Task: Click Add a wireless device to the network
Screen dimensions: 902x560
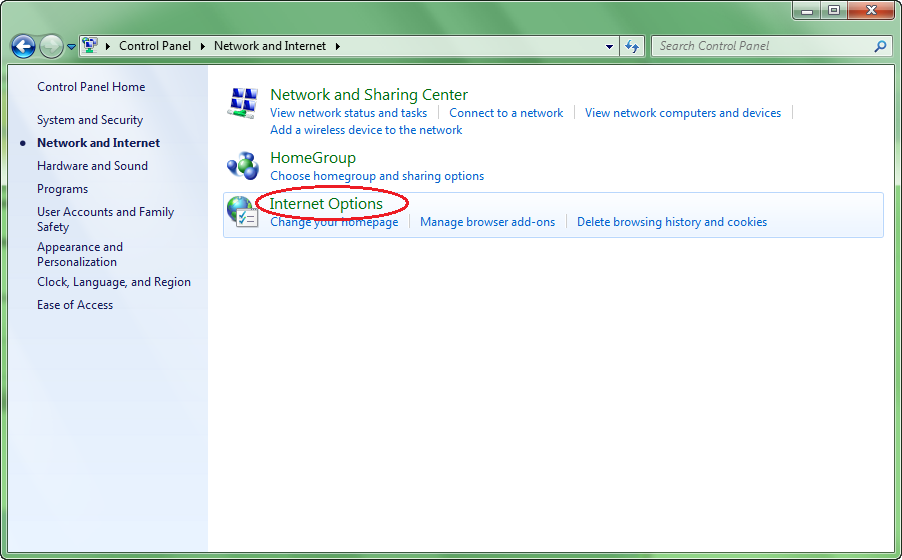Action: pos(366,130)
